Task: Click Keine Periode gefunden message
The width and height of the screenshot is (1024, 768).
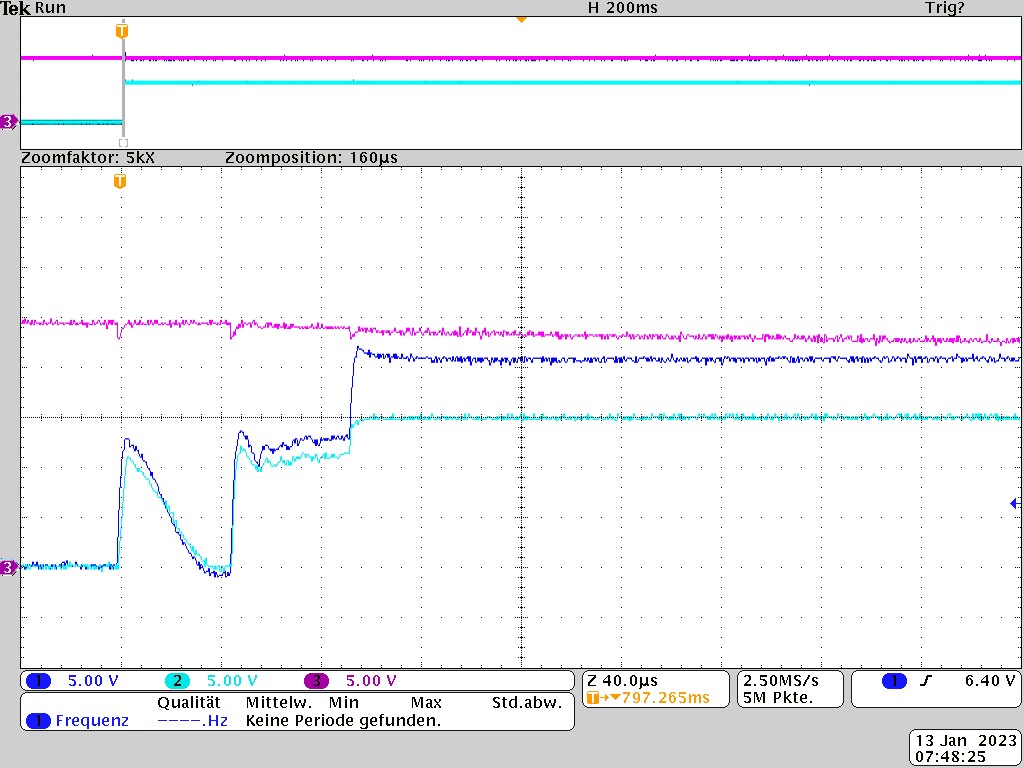Action: coord(344,721)
